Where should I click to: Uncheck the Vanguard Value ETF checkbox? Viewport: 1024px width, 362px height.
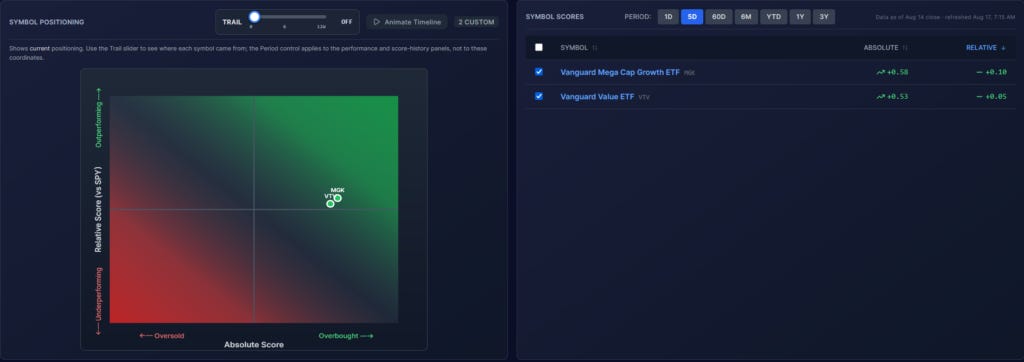point(539,96)
